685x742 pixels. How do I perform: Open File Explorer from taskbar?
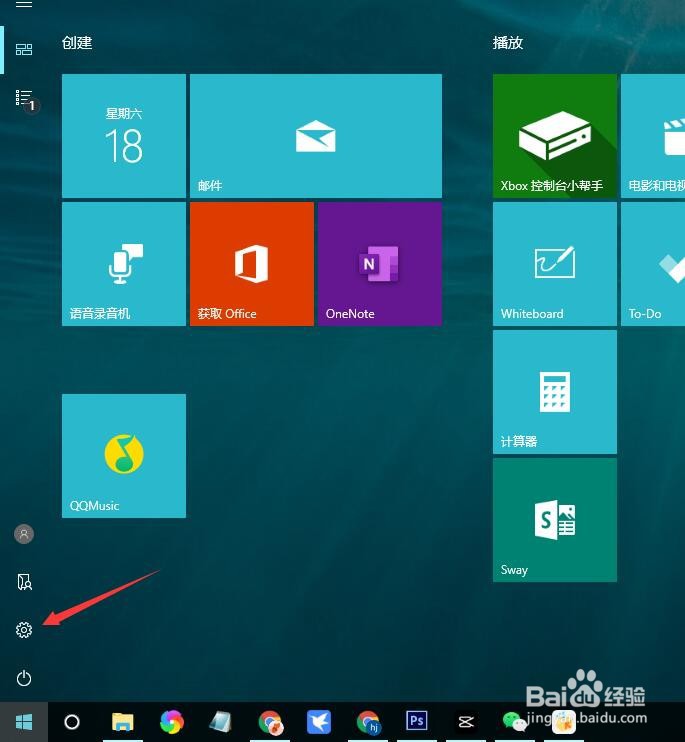click(x=123, y=722)
